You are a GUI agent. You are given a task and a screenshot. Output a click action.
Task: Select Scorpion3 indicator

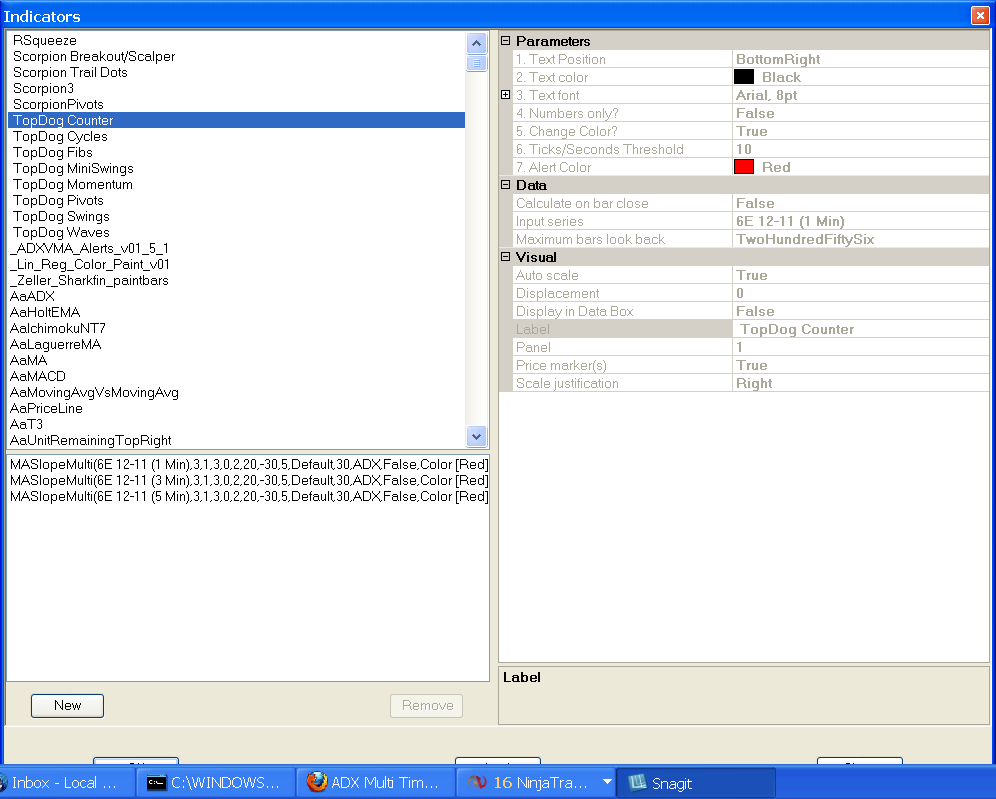(236, 88)
